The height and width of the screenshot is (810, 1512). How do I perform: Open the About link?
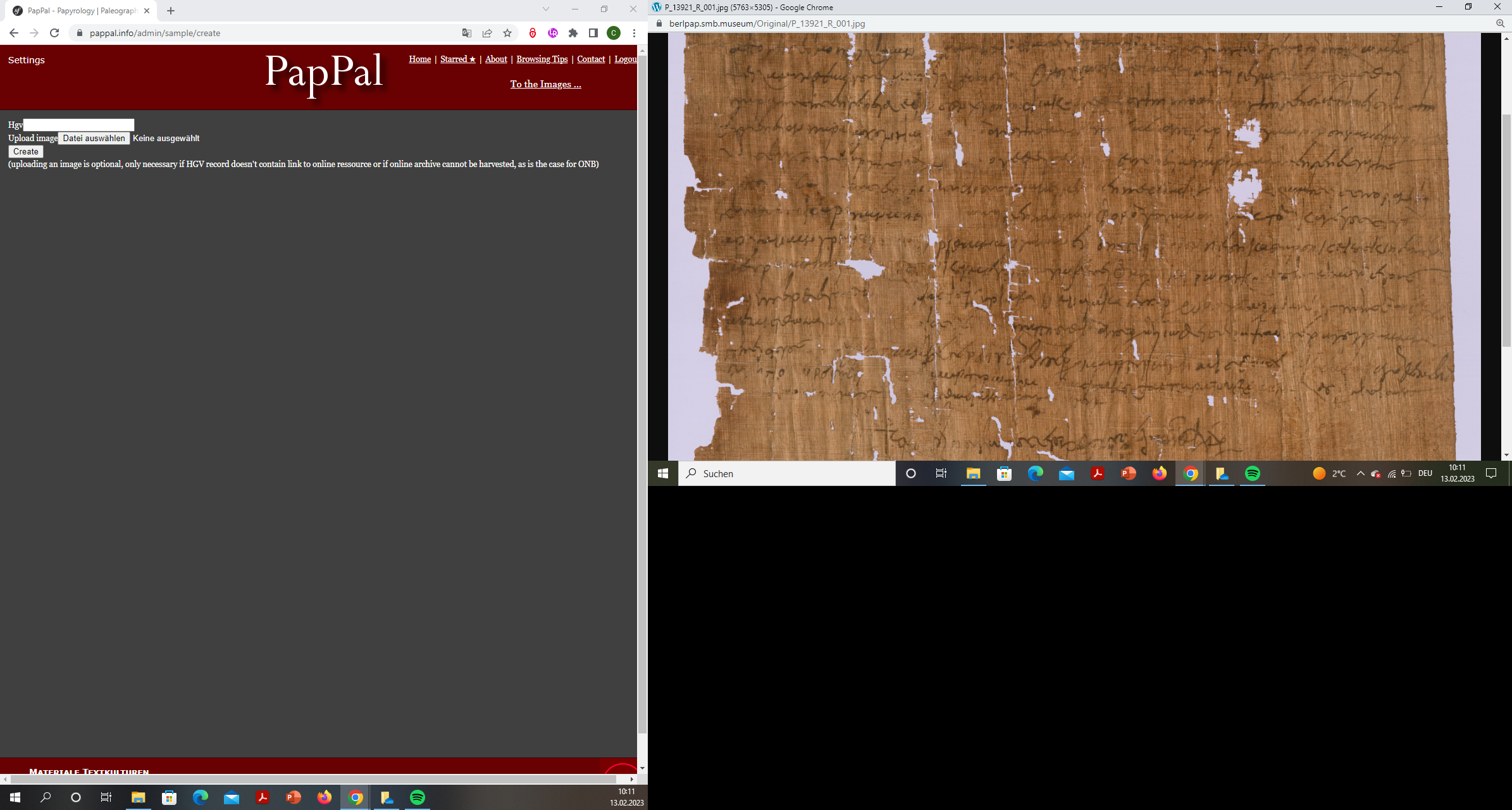tap(496, 59)
